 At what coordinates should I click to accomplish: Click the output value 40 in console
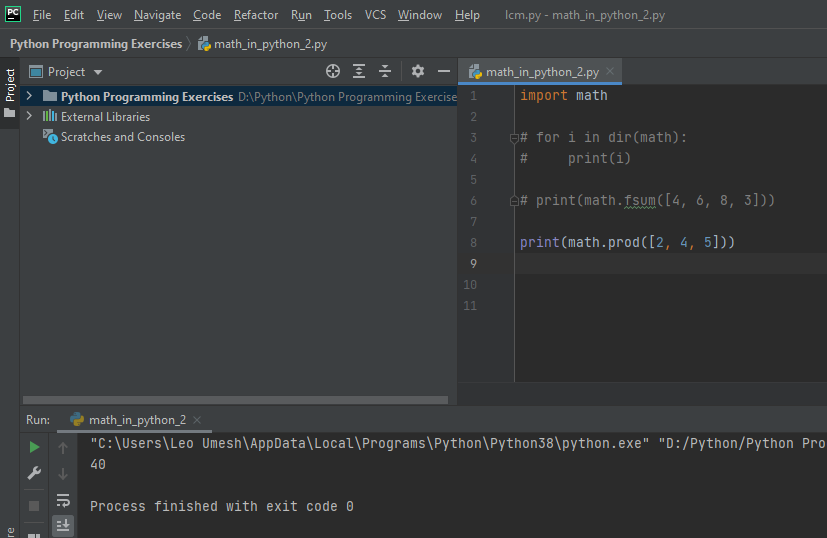coord(98,464)
